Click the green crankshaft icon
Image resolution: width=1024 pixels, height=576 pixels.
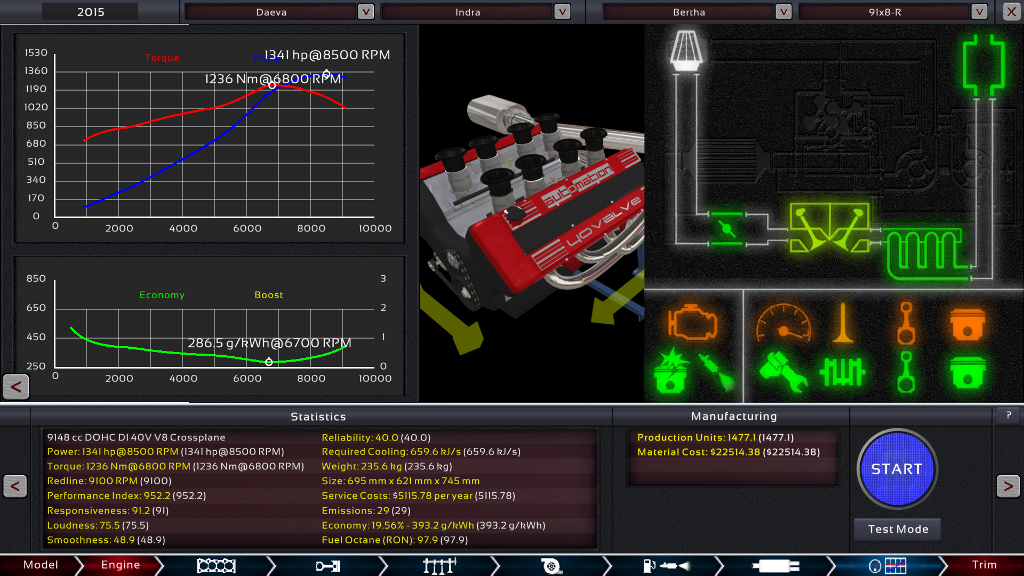(842, 371)
